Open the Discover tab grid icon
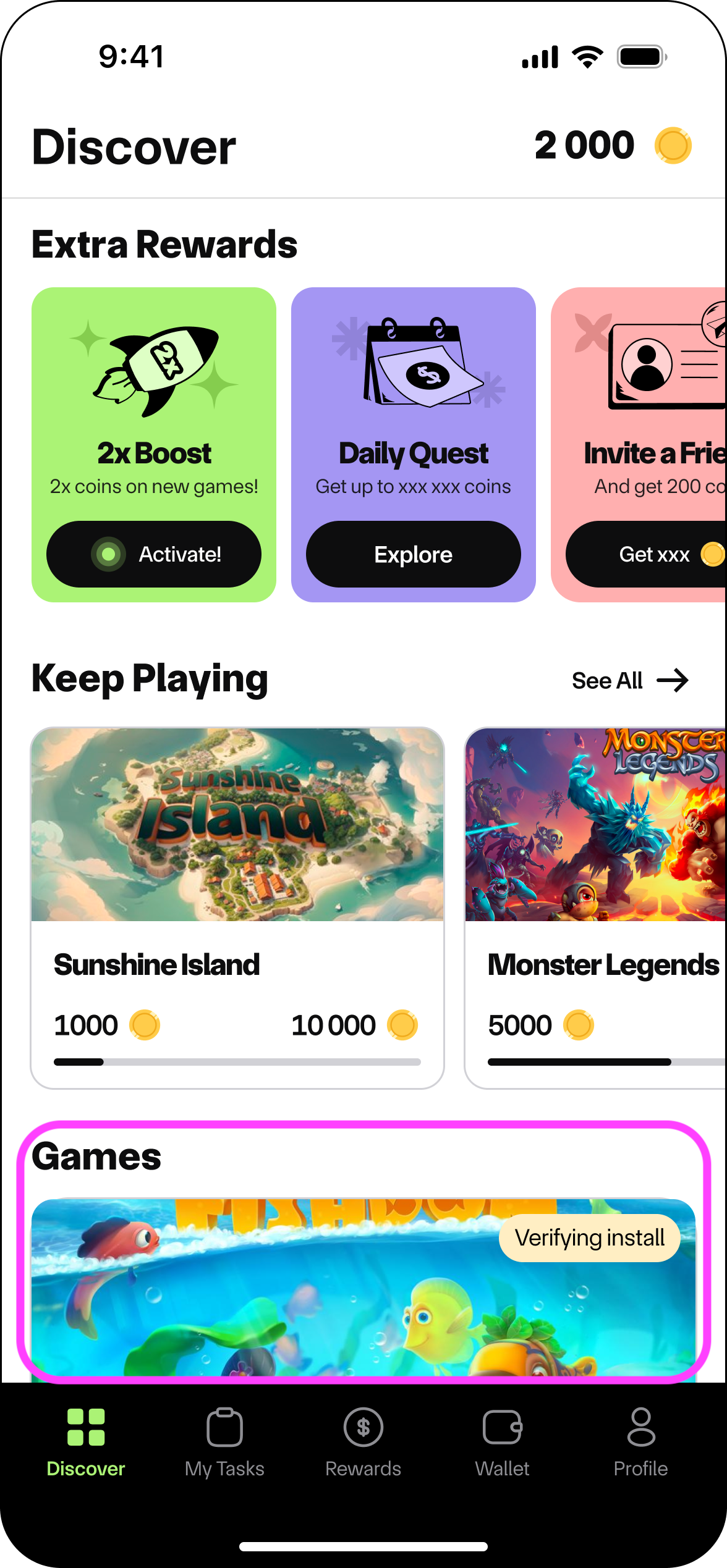Screen dimensions: 727x1568 coord(86,1427)
